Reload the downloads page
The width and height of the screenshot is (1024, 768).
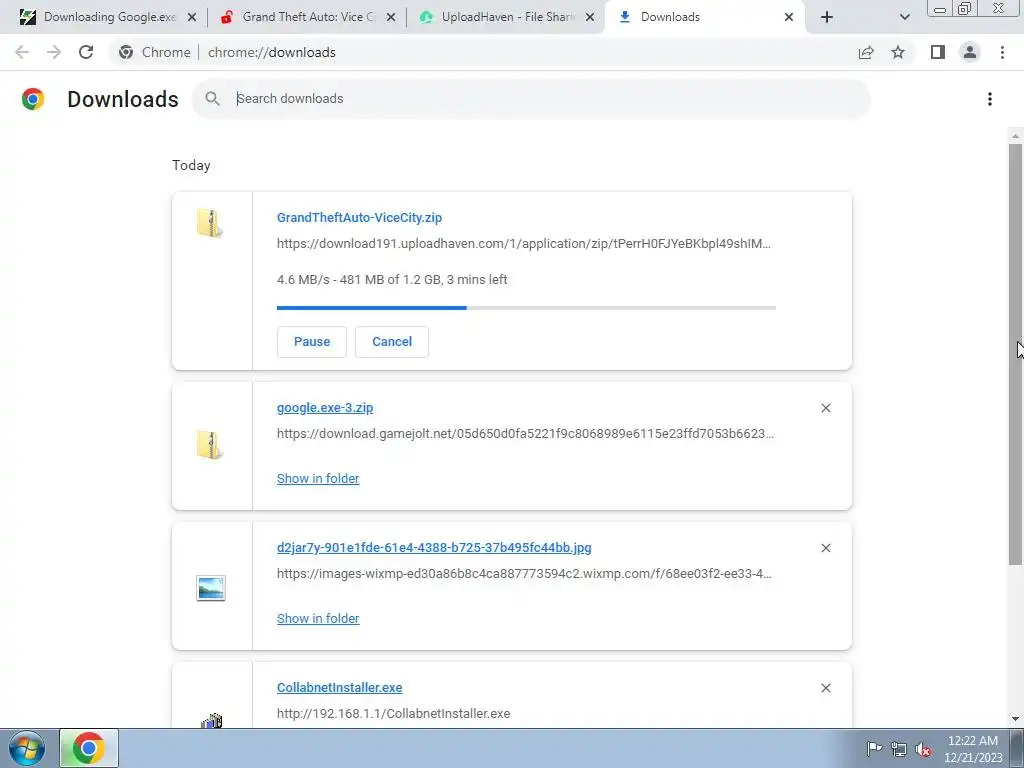click(x=86, y=52)
